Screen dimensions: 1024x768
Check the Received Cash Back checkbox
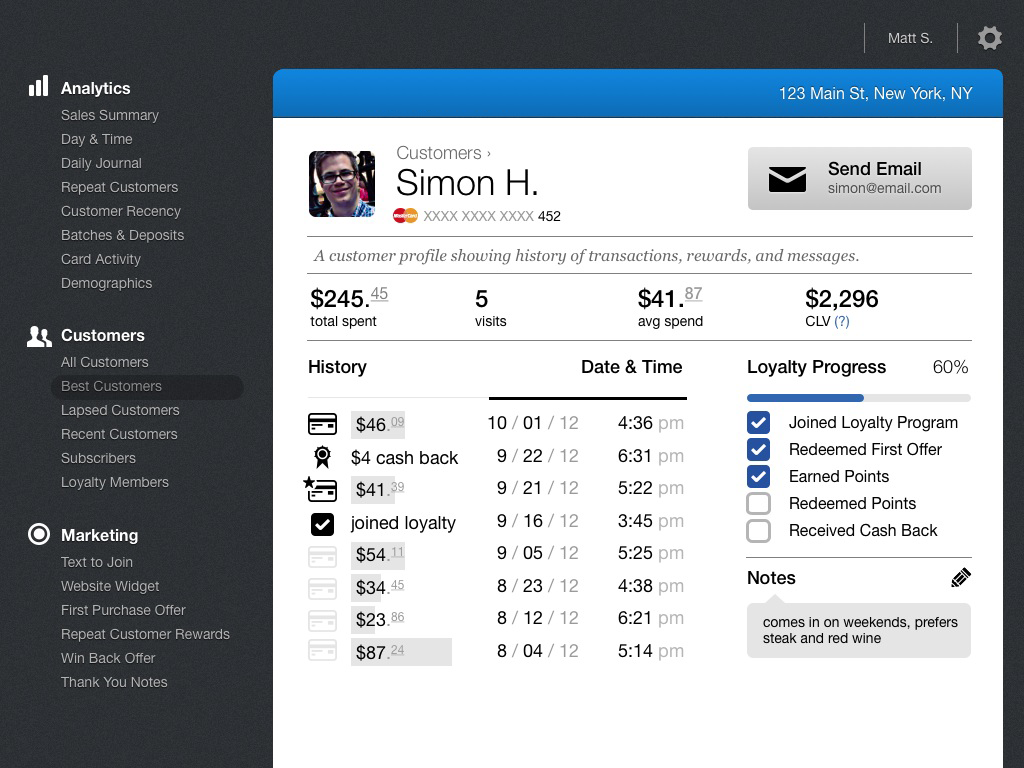[x=758, y=531]
